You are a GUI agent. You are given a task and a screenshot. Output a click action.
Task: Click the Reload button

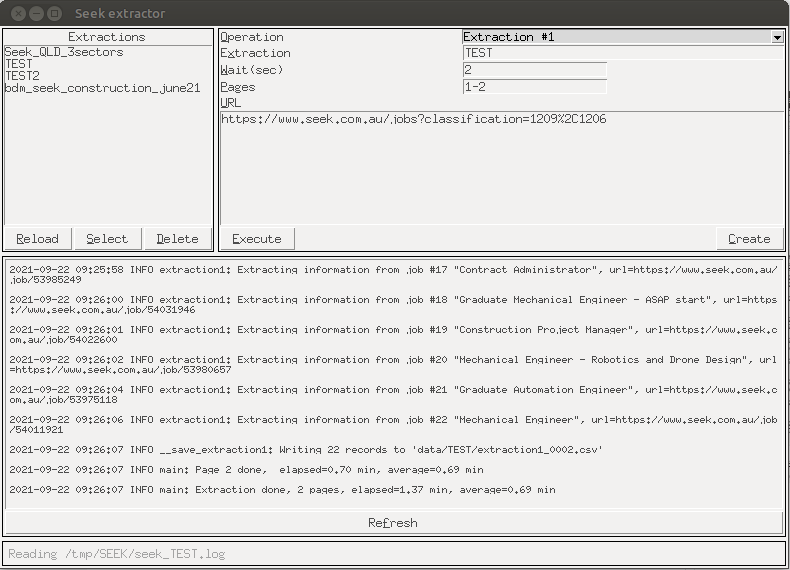pyautogui.click(x=38, y=238)
